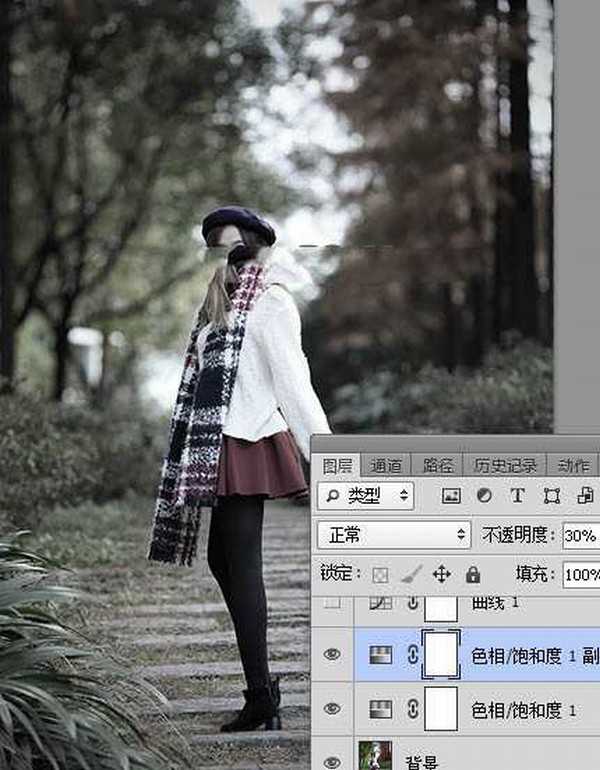This screenshot has width=600, height=770.
Task: Hide the 色相/饱和度 1 副本 layer
Action: 332,655
